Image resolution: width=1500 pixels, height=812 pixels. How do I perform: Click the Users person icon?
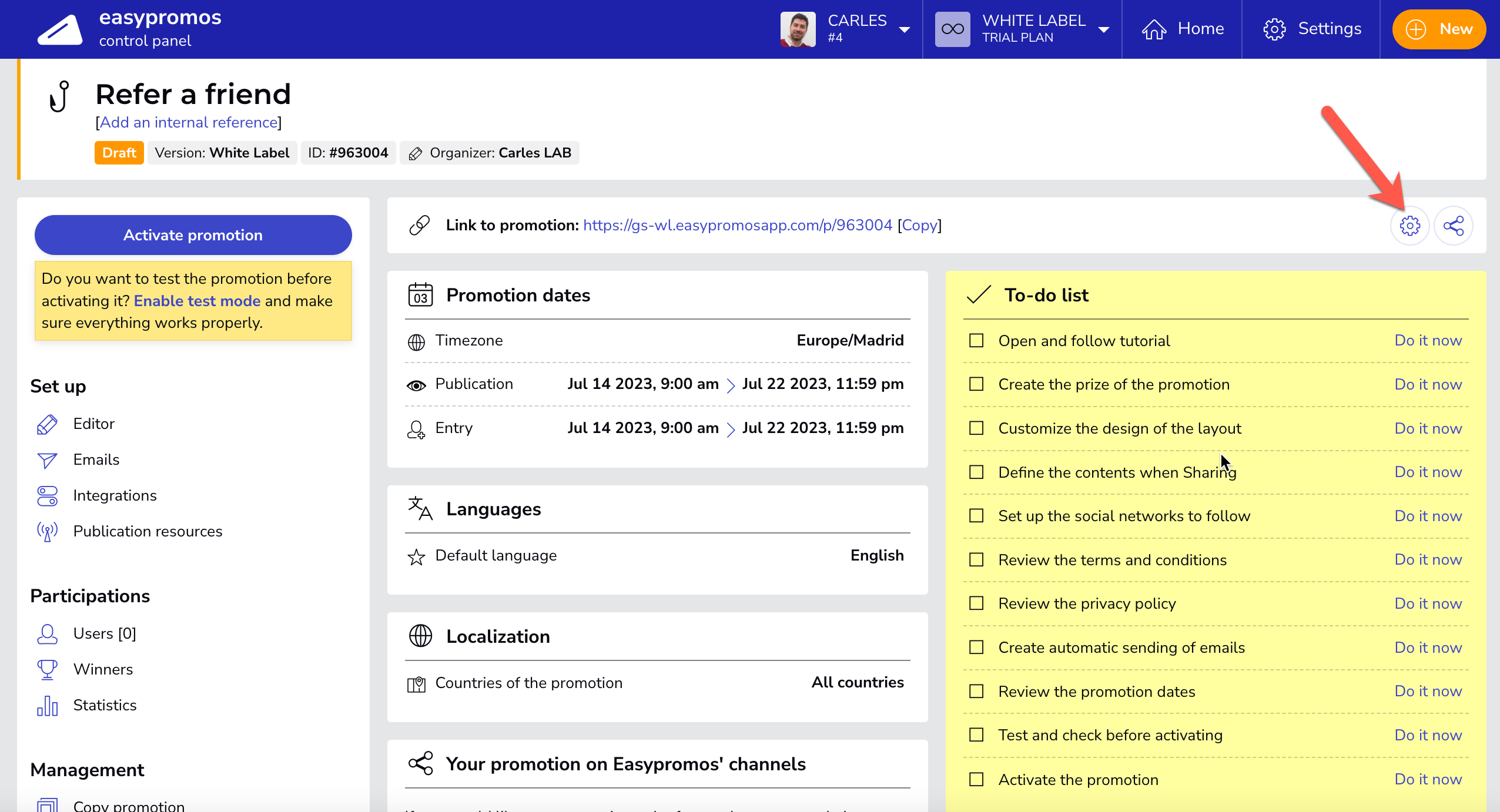tap(47, 634)
